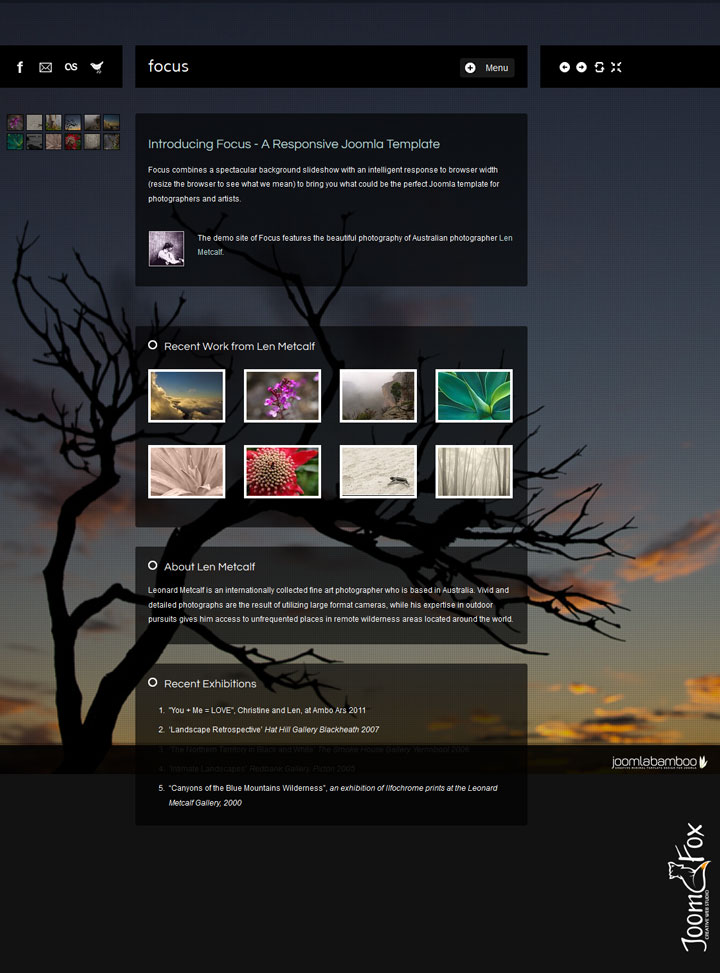Select the red flower mini slideshow thumbnail

tap(73, 141)
